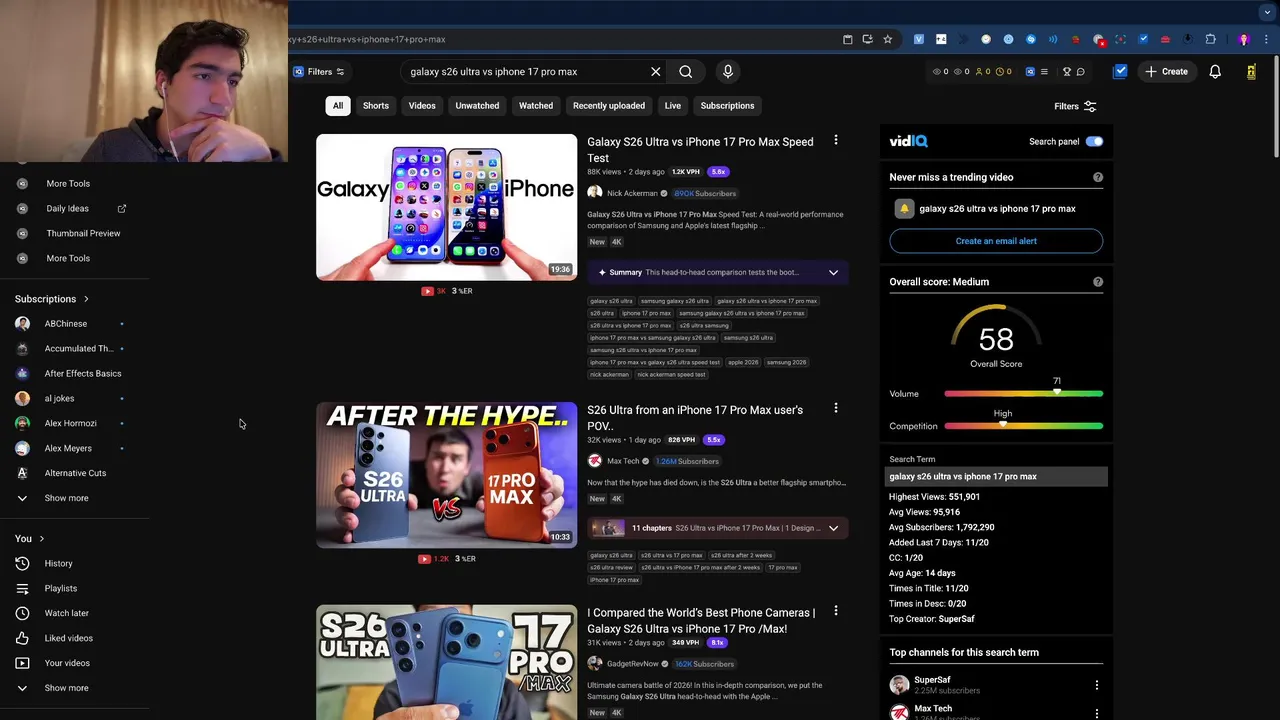Open the Galaxy S26 Ultra Speed Test thumbnail

[447, 207]
